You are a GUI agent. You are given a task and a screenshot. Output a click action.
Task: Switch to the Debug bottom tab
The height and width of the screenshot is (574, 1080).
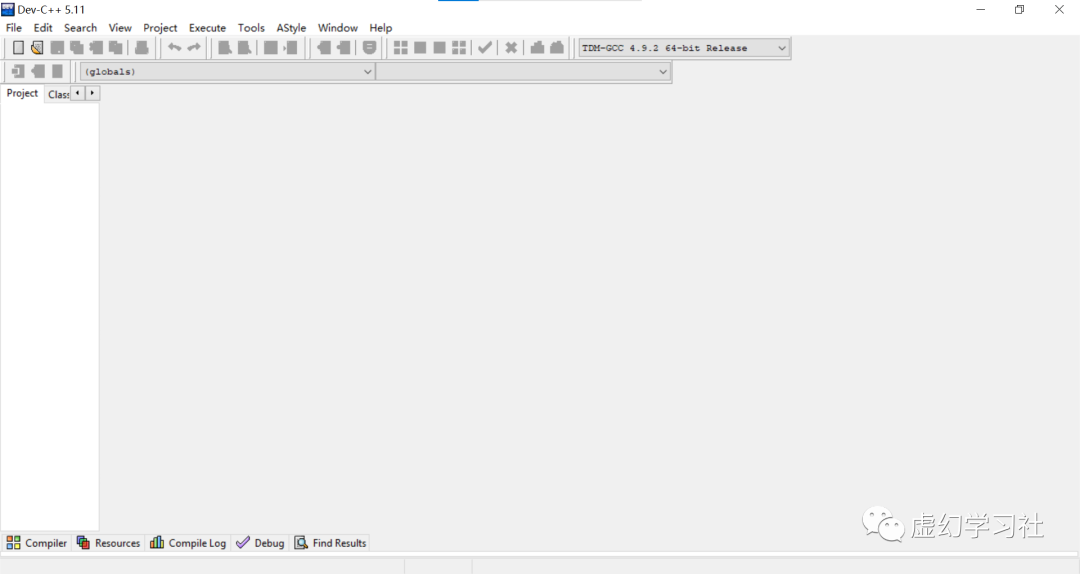[x=260, y=543]
